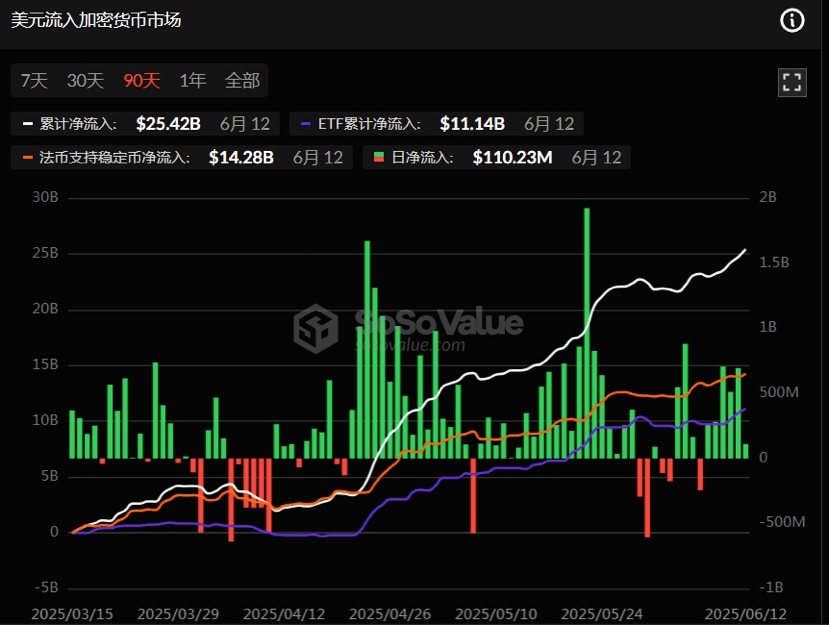Click the 2025/05/10 x-axis date label
This screenshot has height=625, width=829.
pos(496,614)
